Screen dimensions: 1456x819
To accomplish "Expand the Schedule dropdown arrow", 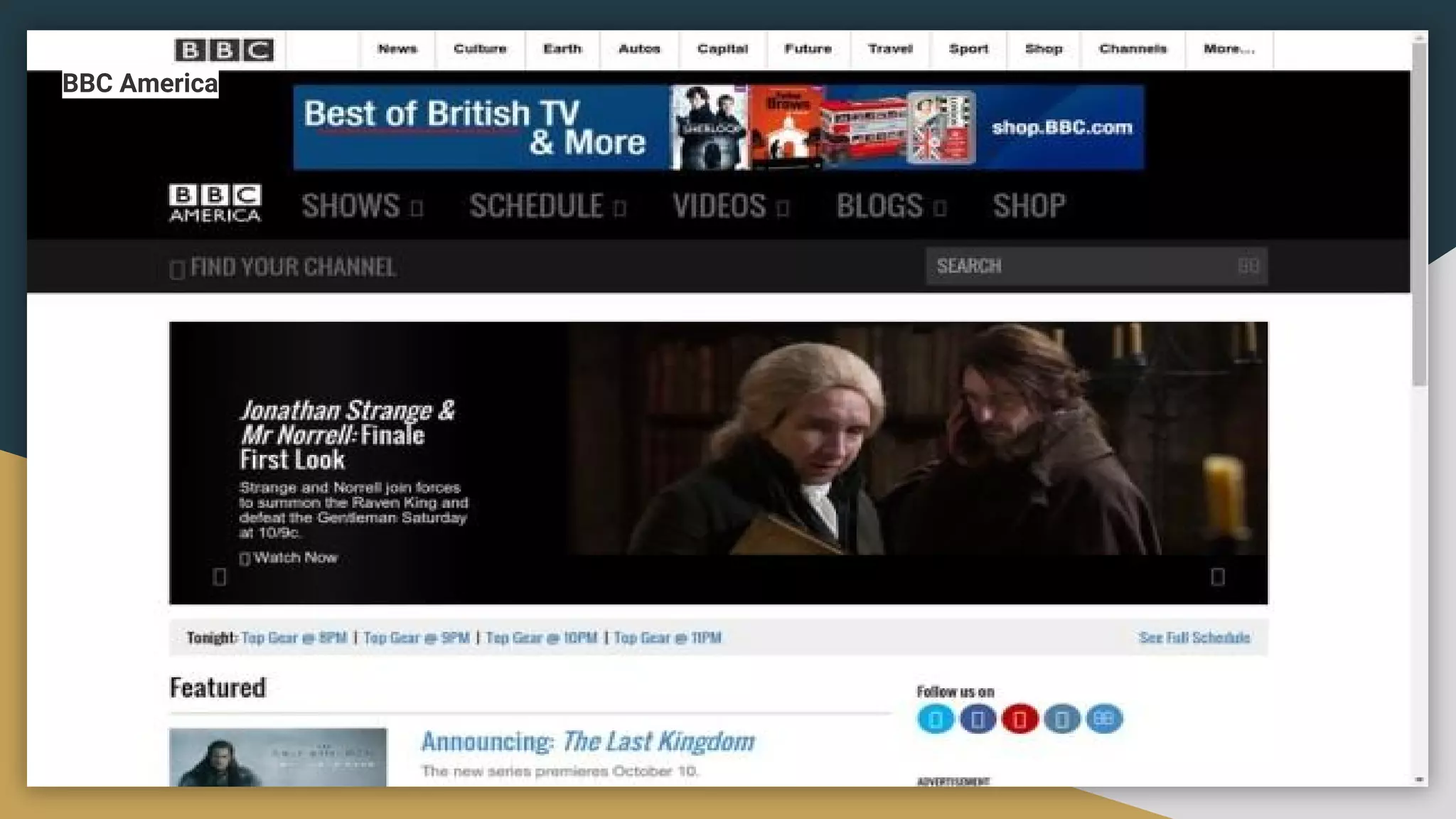I will coord(620,208).
